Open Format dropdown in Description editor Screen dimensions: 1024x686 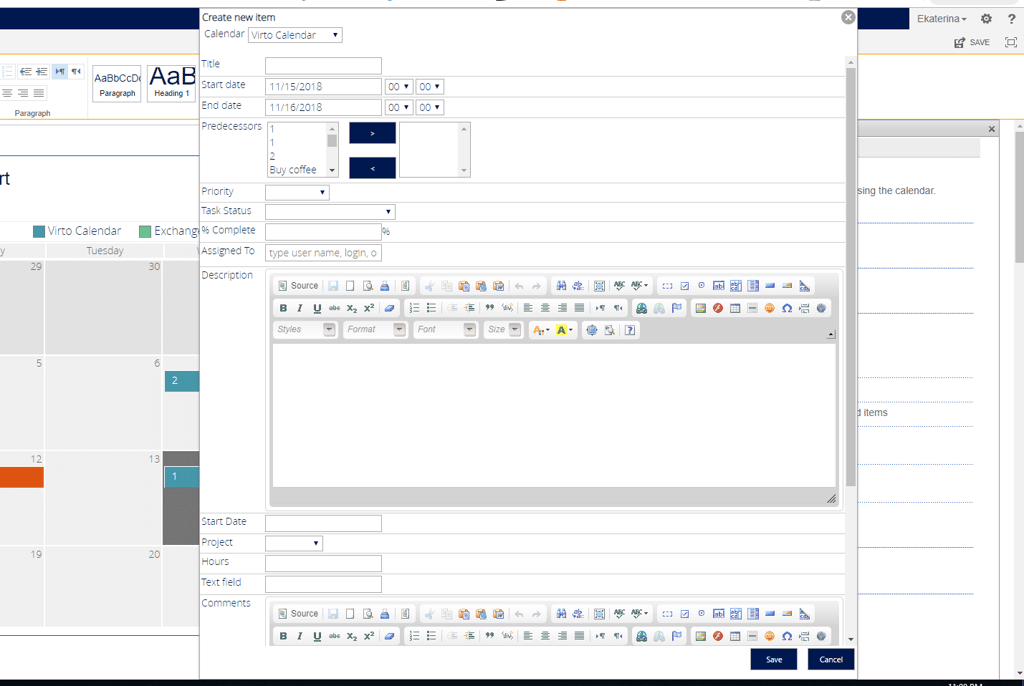pos(376,329)
